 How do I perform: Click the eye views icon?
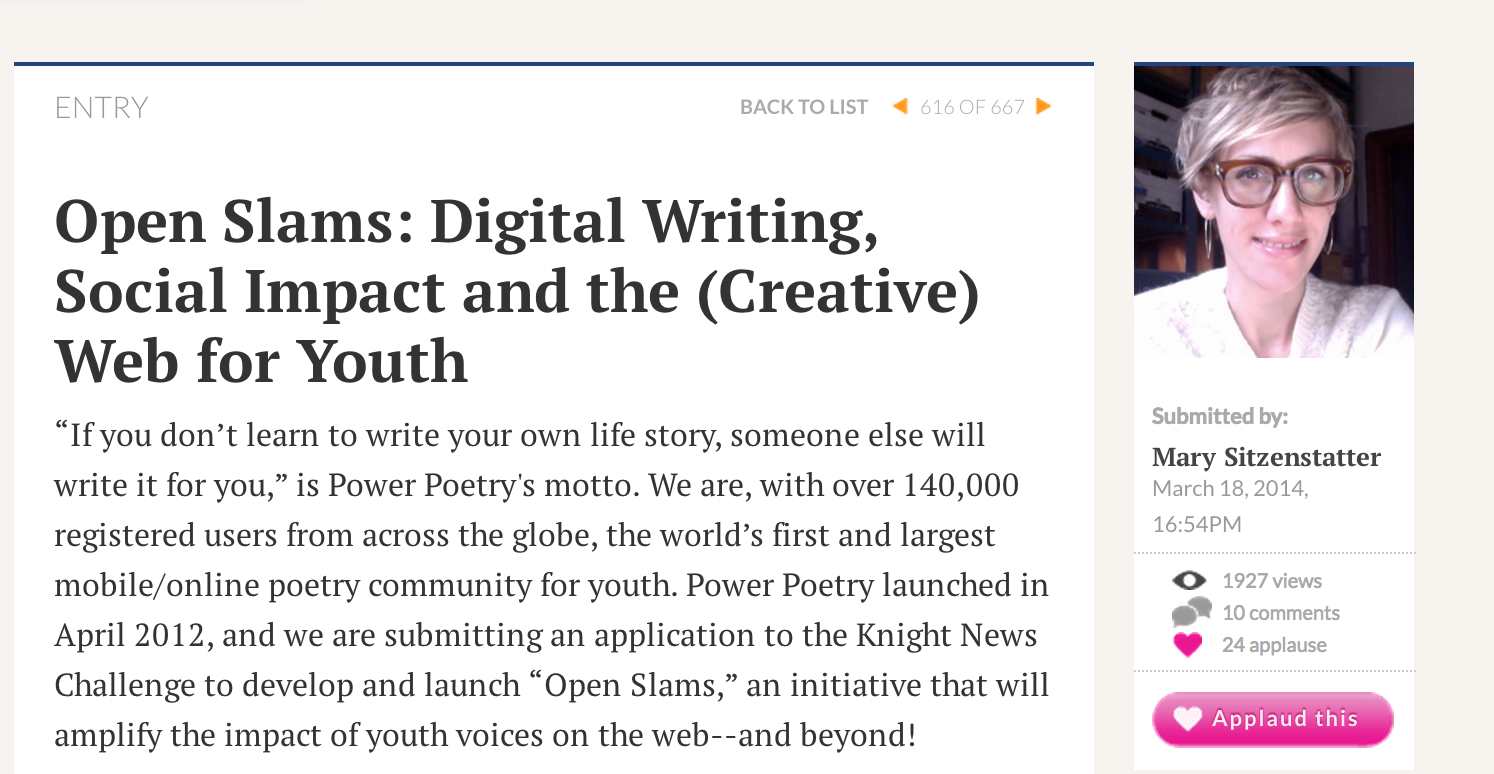[1189, 581]
